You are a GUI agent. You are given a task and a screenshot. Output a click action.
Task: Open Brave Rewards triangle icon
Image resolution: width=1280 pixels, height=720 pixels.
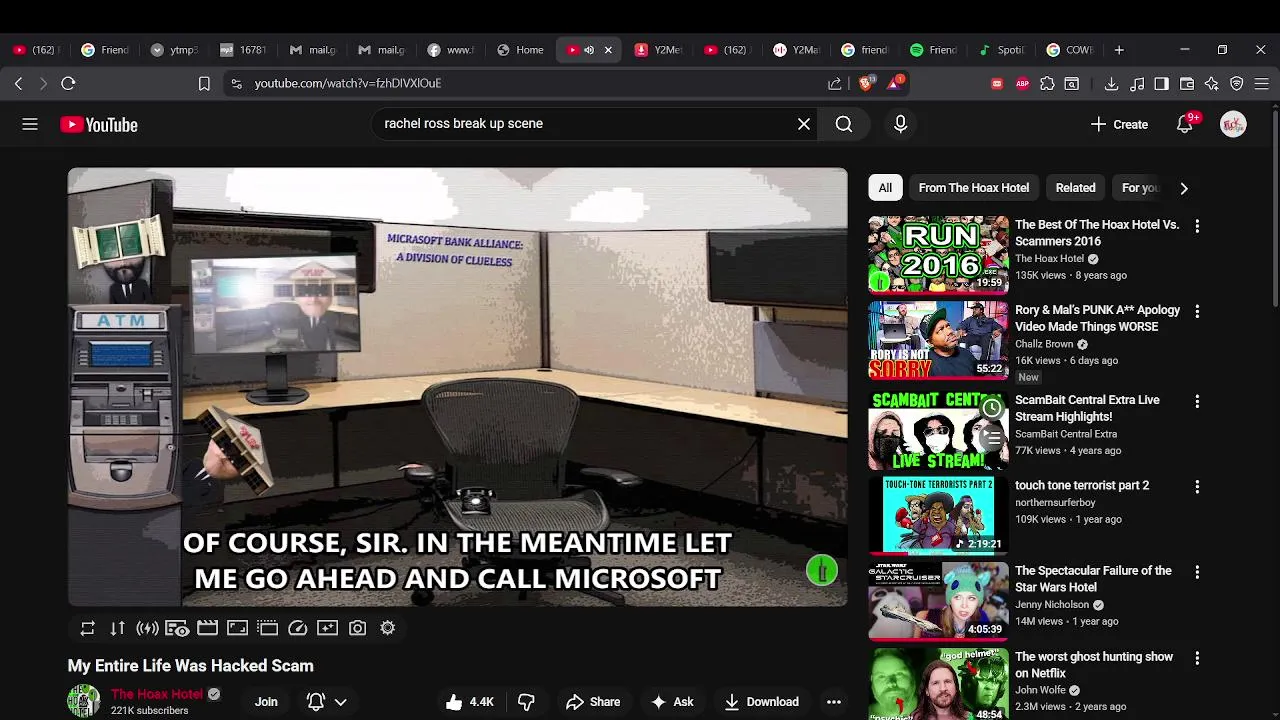895,83
